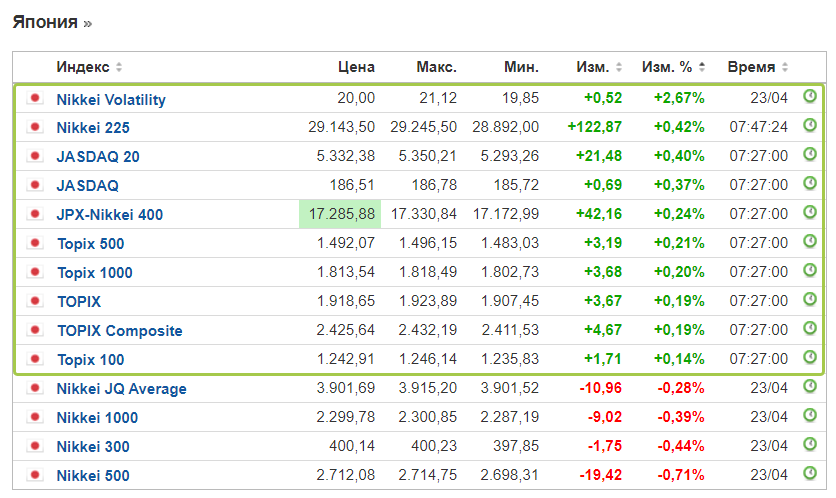Click highlighted price 17.285,88

342,214
